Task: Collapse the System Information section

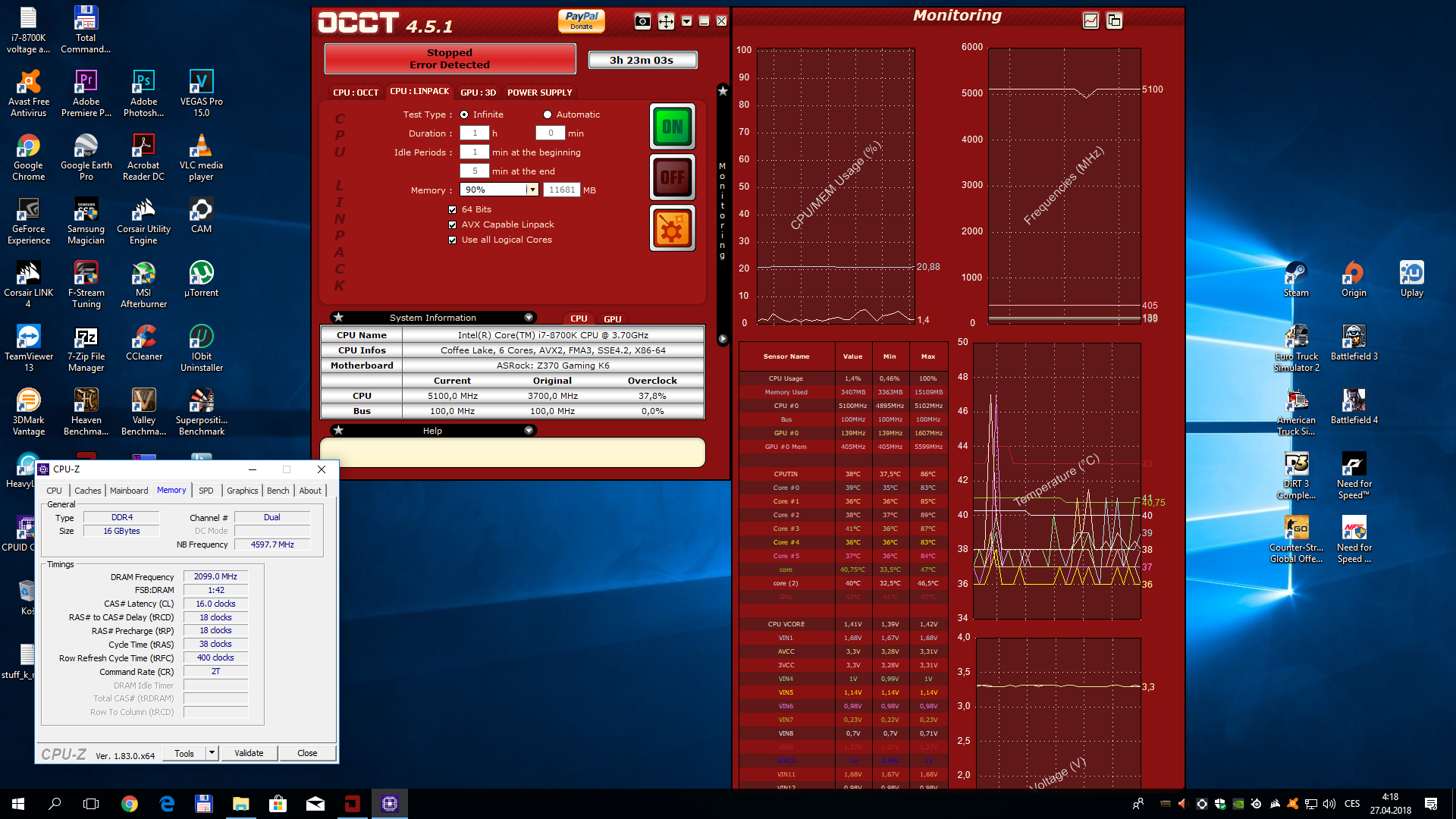Action: [x=529, y=318]
